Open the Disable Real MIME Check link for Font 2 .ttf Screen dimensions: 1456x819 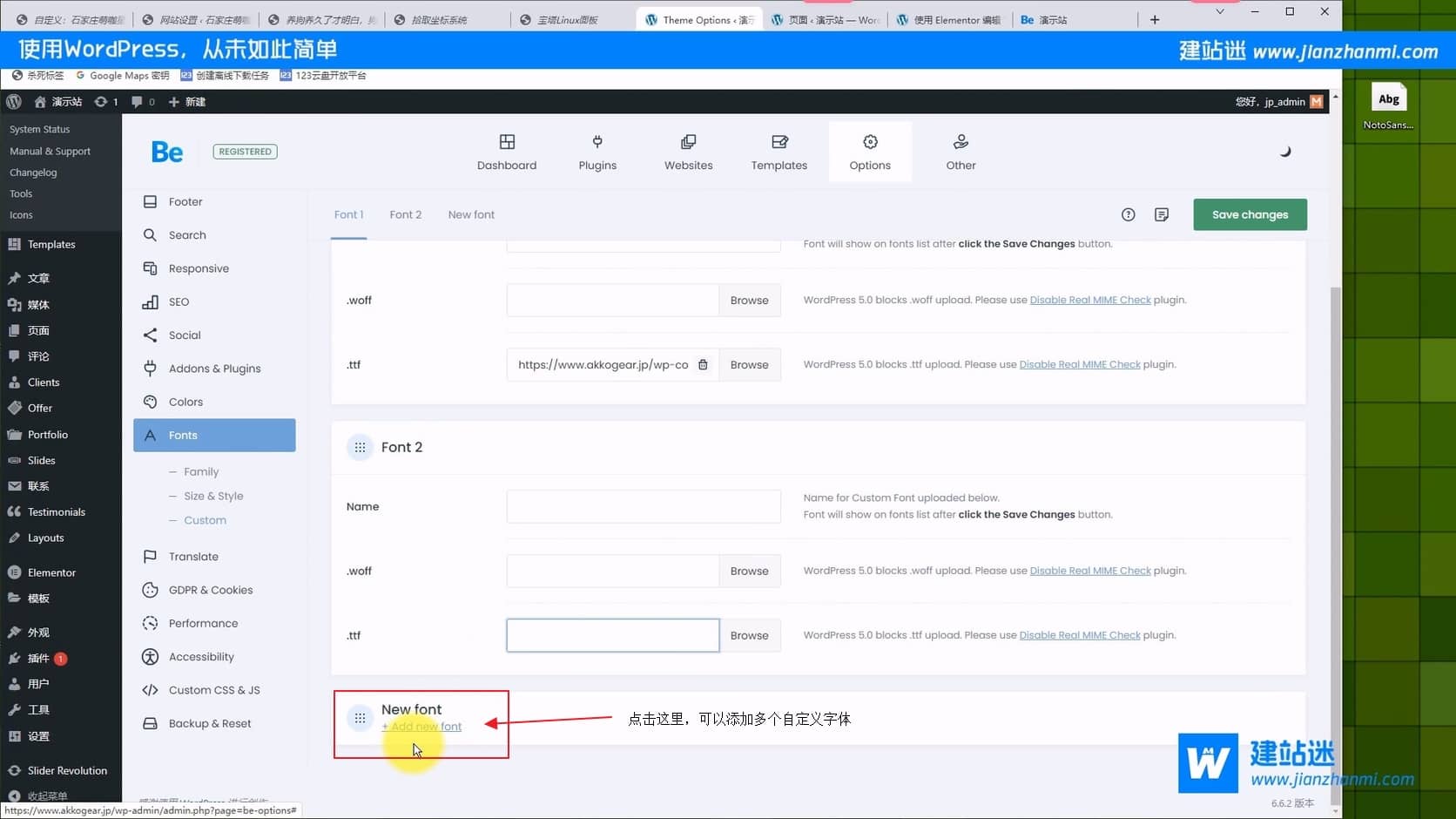click(x=1079, y=635)
